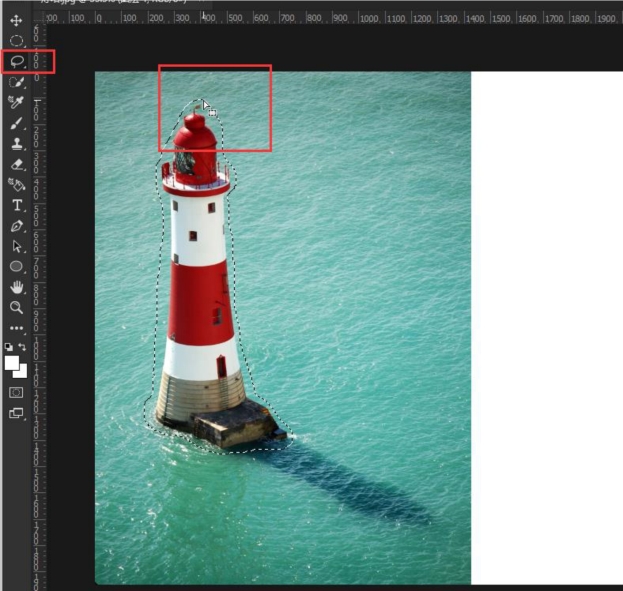Select the Pen tool
This screenshot has height=591, width=623.
(17, 226)
